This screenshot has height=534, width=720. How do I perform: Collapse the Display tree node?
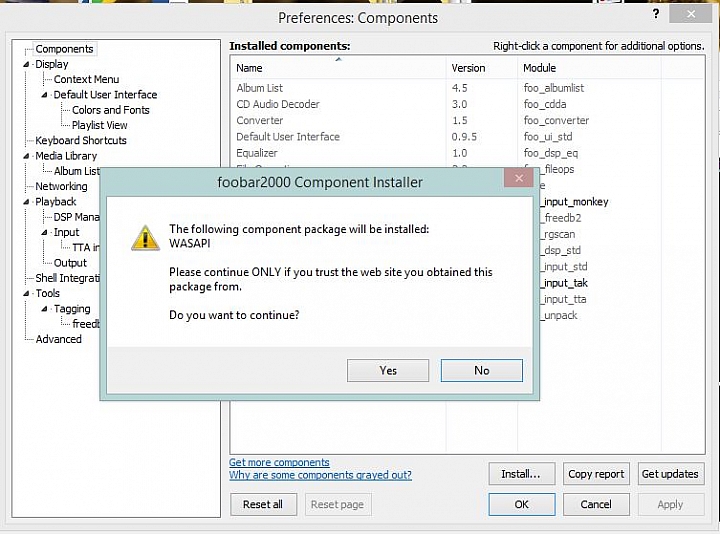(x=26, y=64)
